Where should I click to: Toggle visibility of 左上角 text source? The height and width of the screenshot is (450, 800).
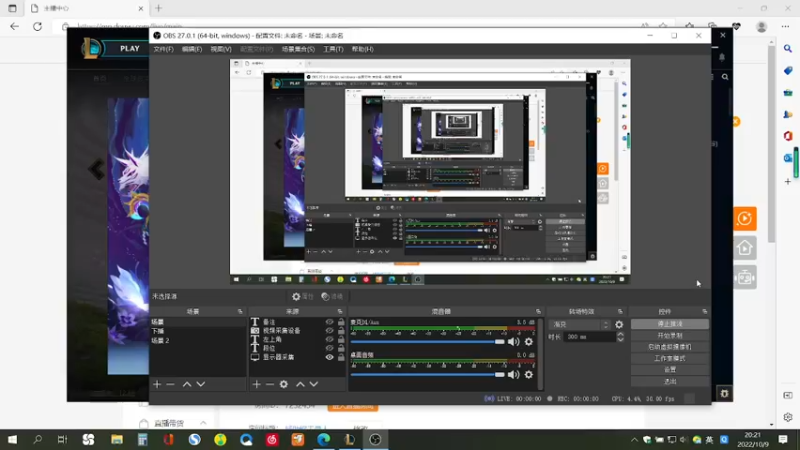click(329, 339)
